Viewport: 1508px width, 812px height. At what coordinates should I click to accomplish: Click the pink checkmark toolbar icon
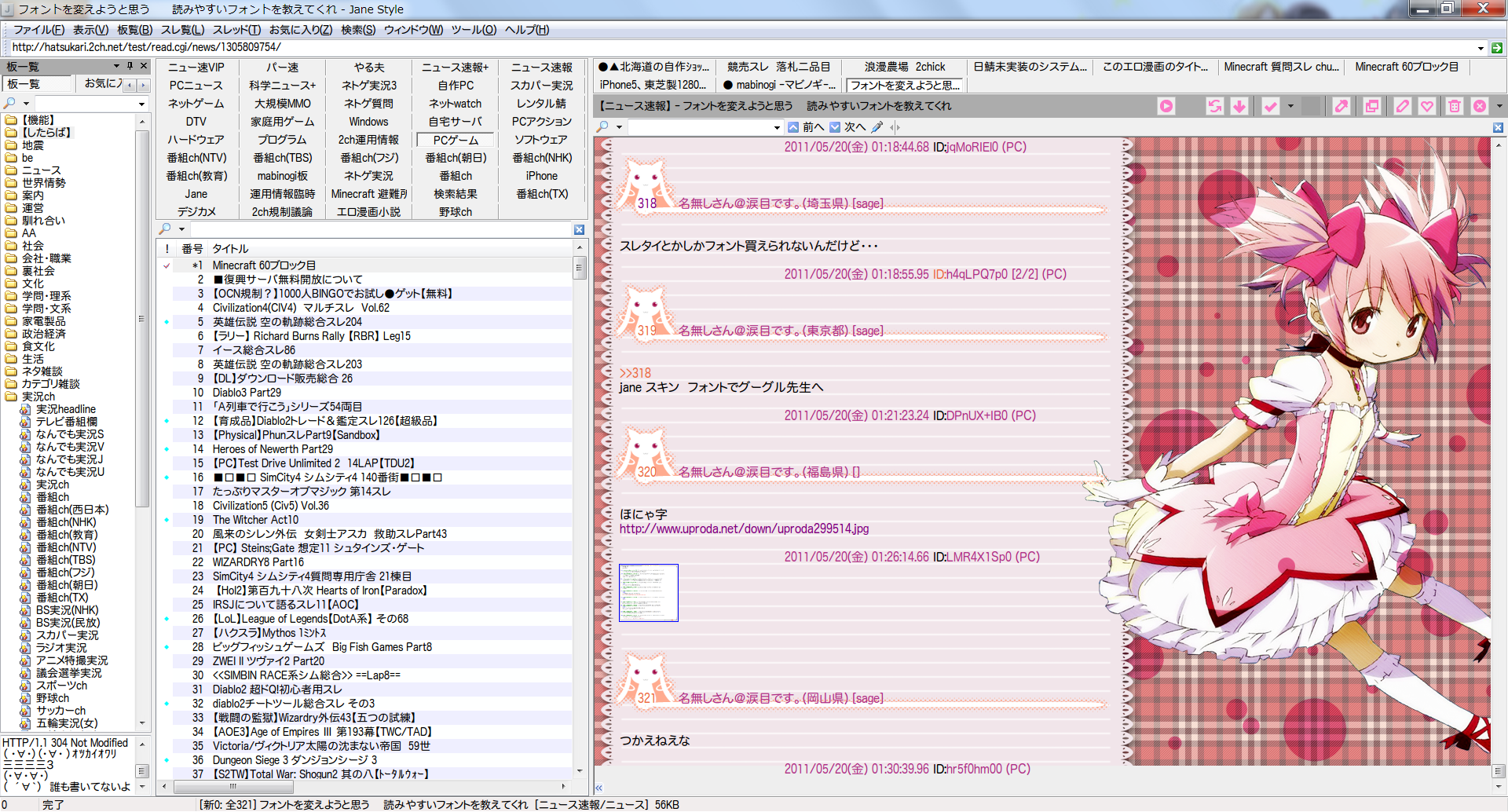point(1270,106)
